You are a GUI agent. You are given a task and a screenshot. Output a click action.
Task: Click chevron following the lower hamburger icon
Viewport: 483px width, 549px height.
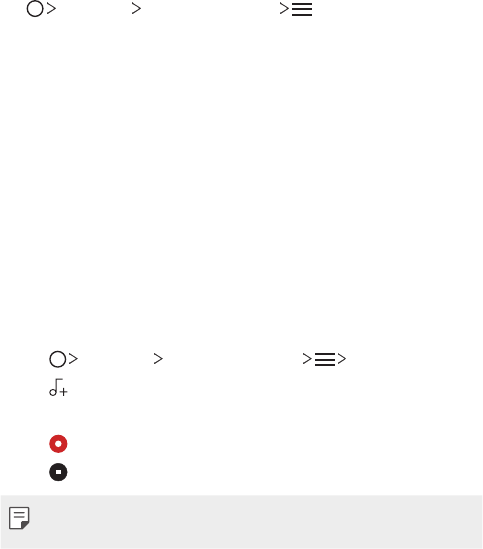tap(341, 359)
